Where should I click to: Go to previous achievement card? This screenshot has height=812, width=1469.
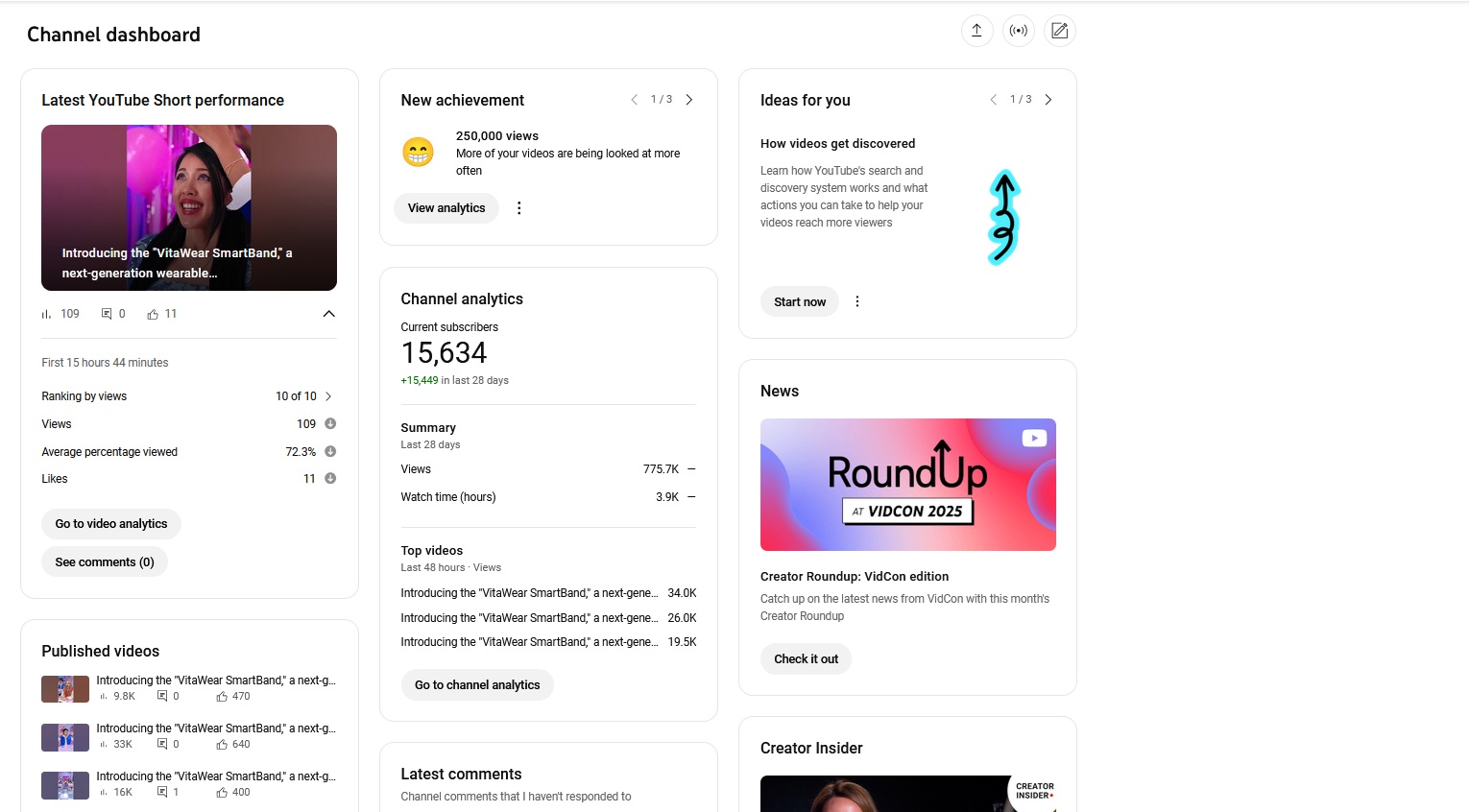coord(634,100)
